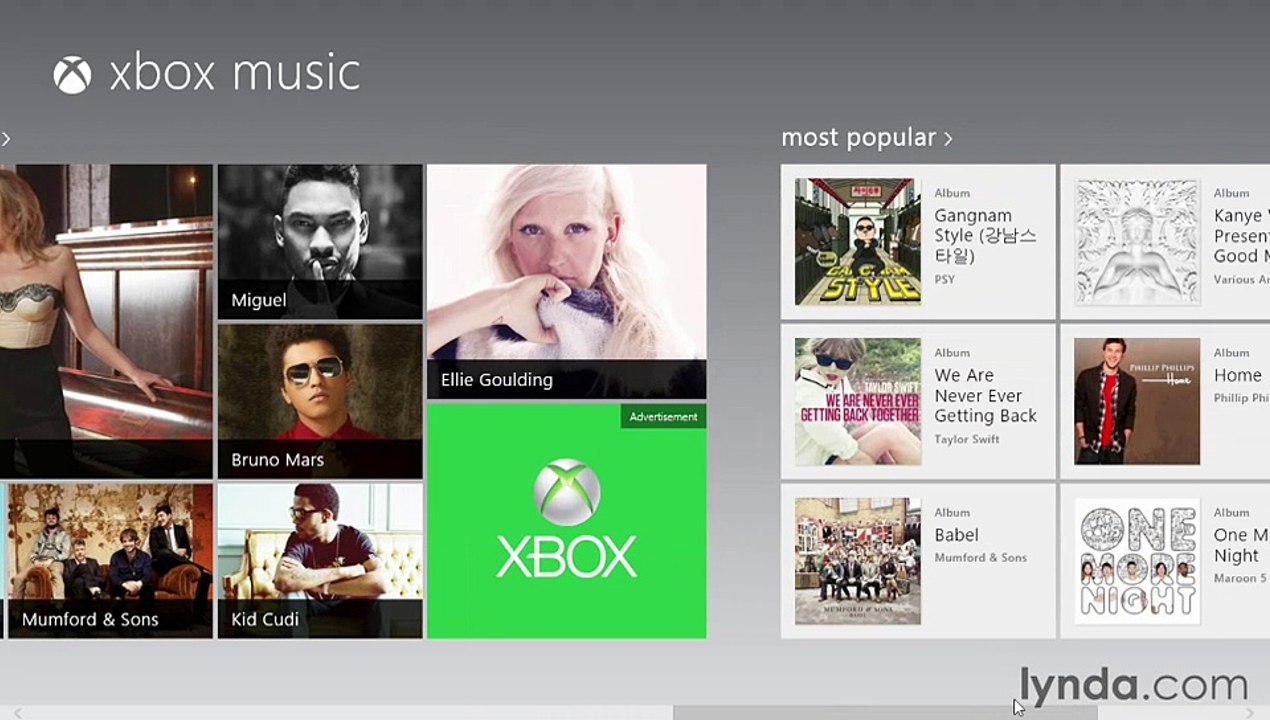Select the Kanye West Good Music album cover
The width and height of the screenshot is (1270, 720).
1137,242
